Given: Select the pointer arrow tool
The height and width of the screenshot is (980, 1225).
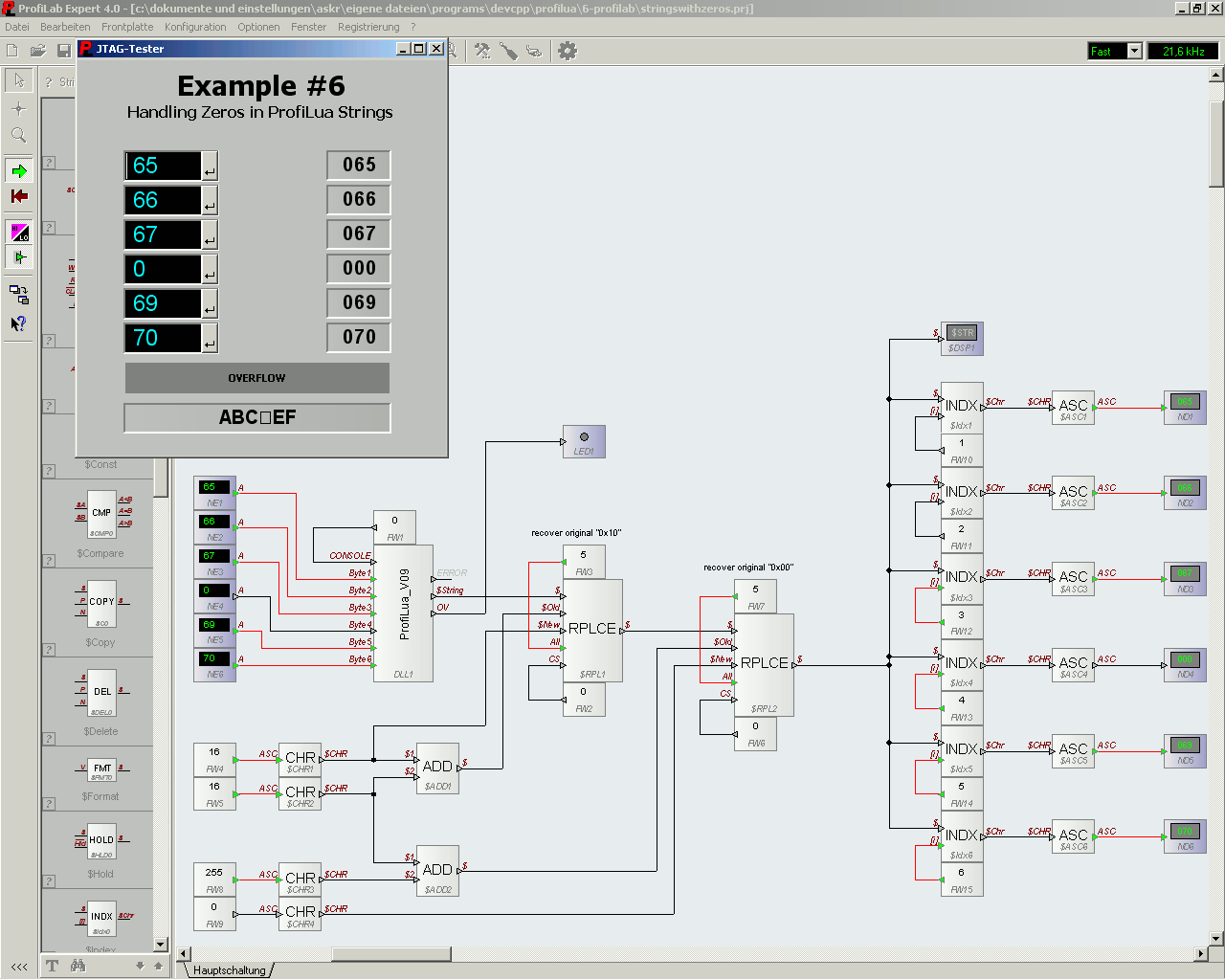Looking at the screenshot, I should [x=18, y=80].
